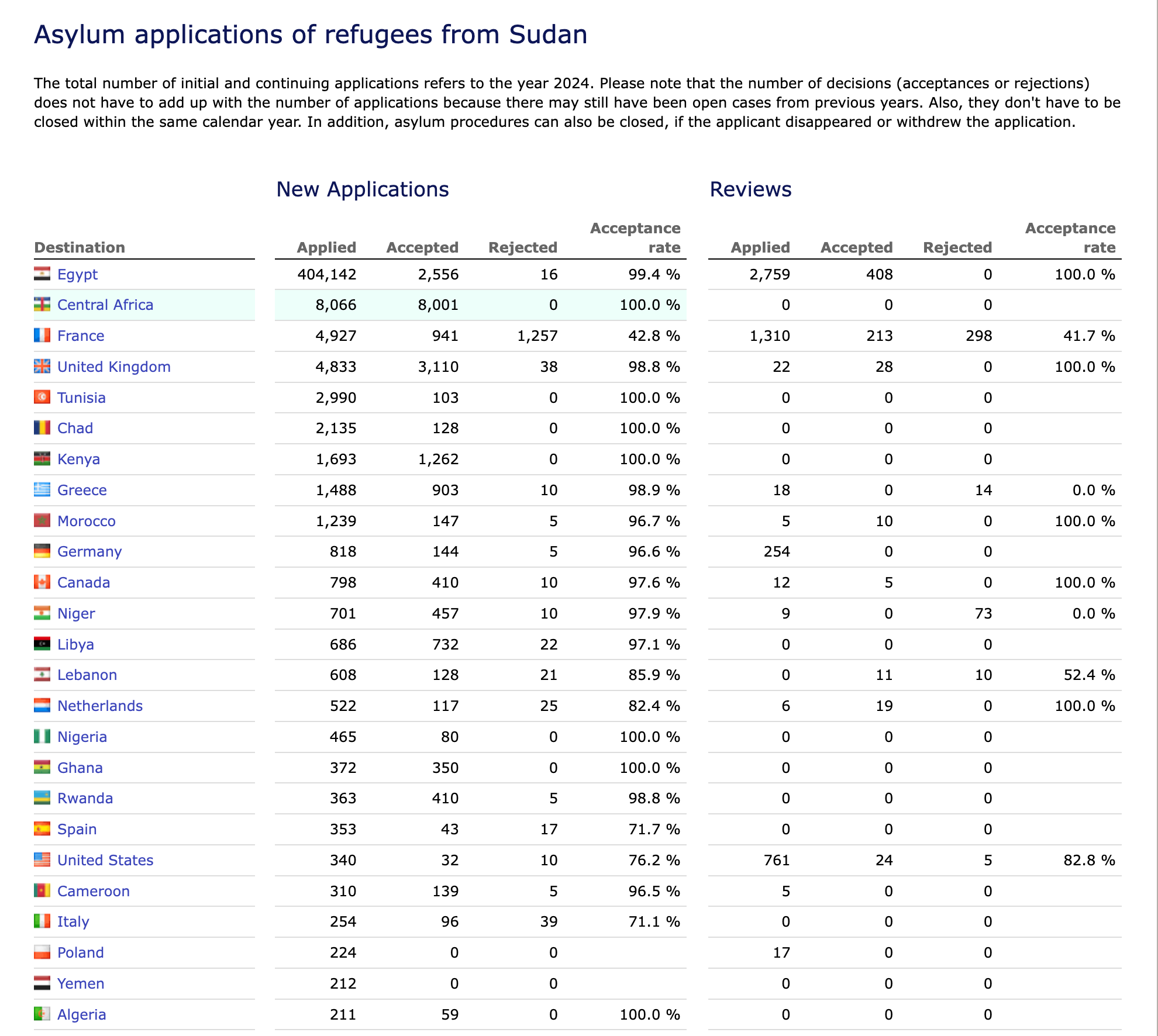Open the Germany destination link
This screenshot has width=1158, height=1036.
89,551
